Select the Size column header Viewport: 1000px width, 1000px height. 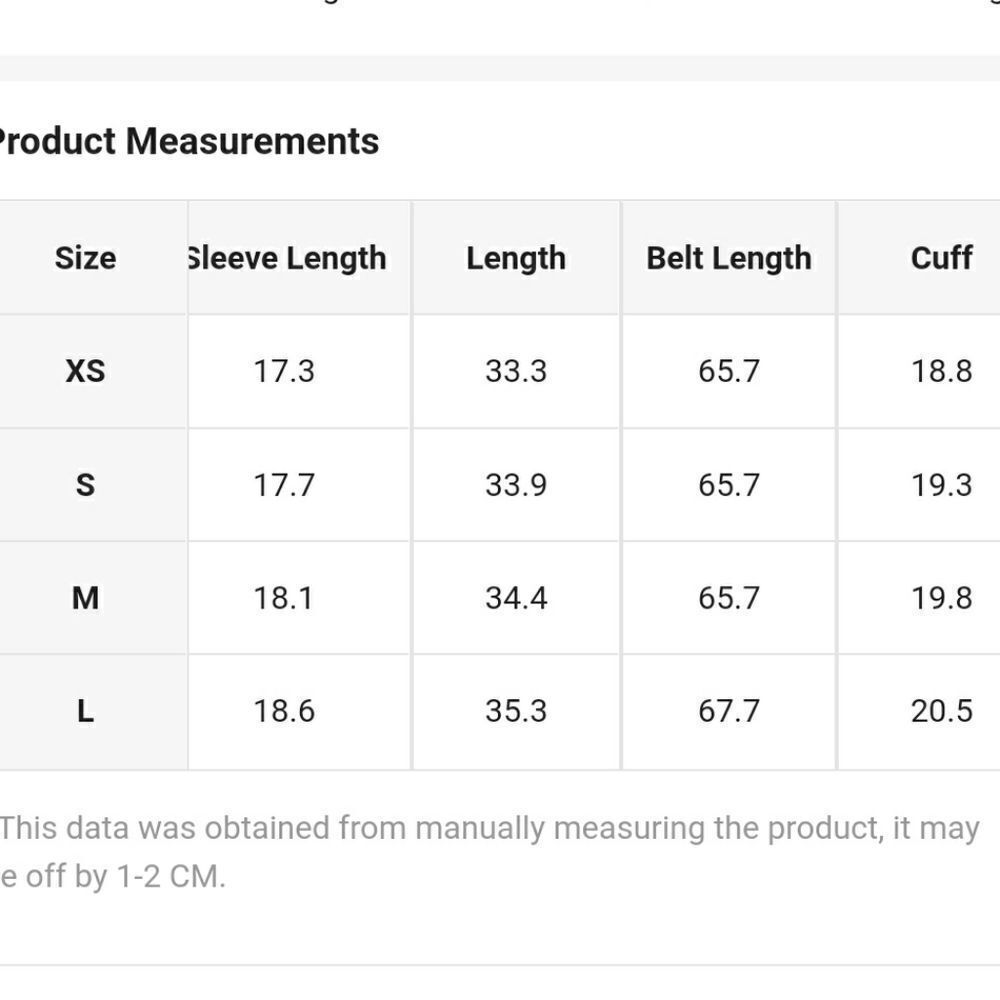tap(85, 258)
